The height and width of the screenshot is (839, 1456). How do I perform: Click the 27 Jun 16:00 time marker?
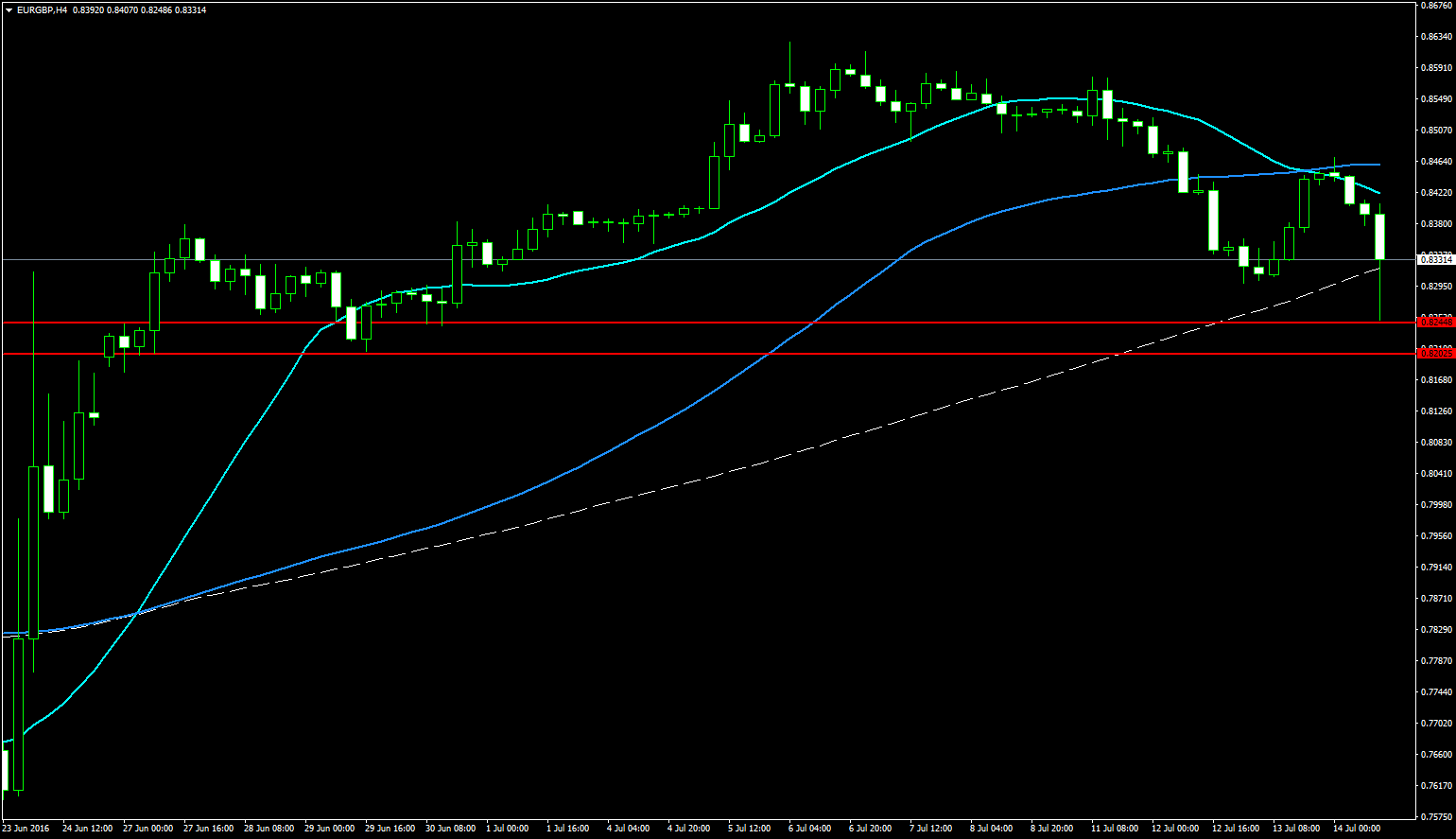[208, 829]
